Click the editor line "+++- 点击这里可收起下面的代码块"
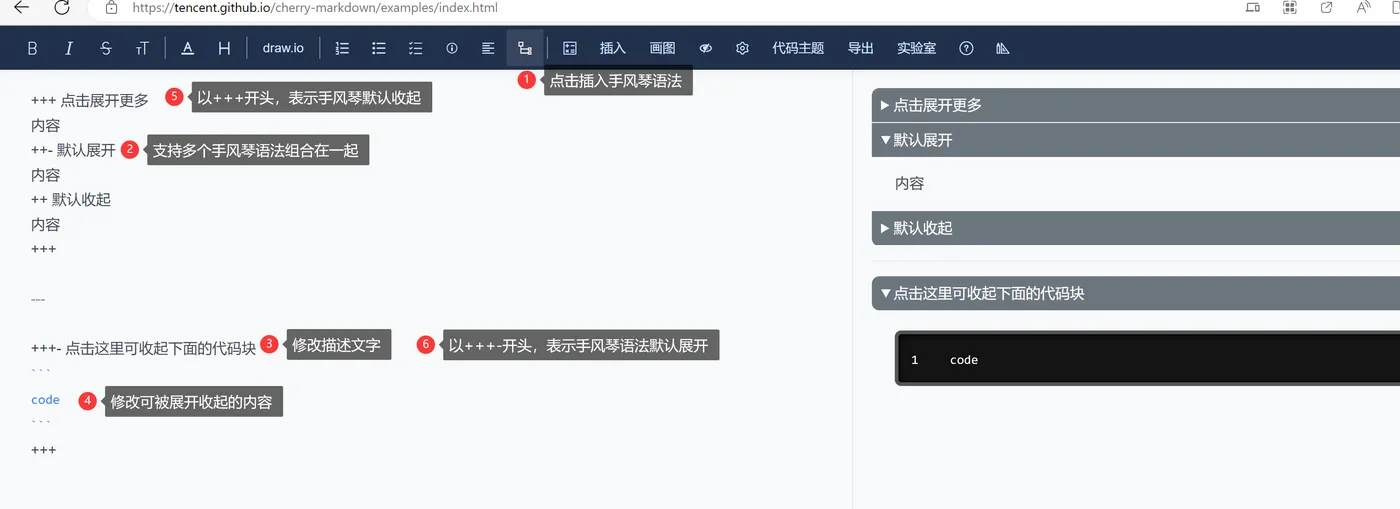The height and width of the screenshot is (509, 1400). point(144,348)
